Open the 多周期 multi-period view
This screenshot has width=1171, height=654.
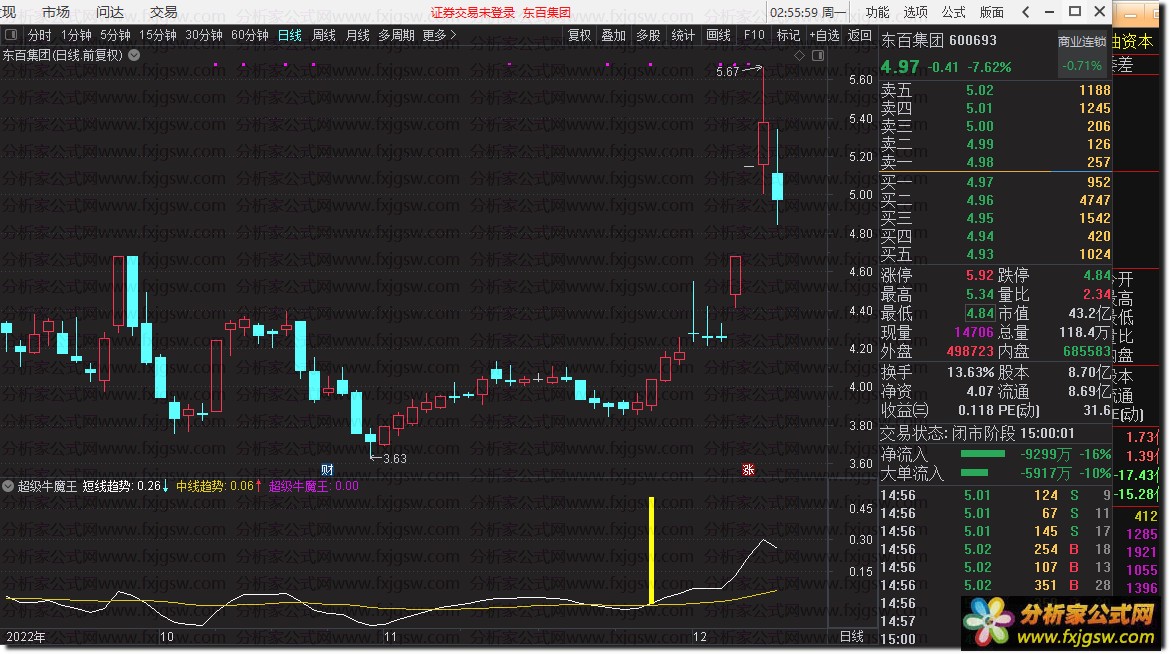pos(397,35)
